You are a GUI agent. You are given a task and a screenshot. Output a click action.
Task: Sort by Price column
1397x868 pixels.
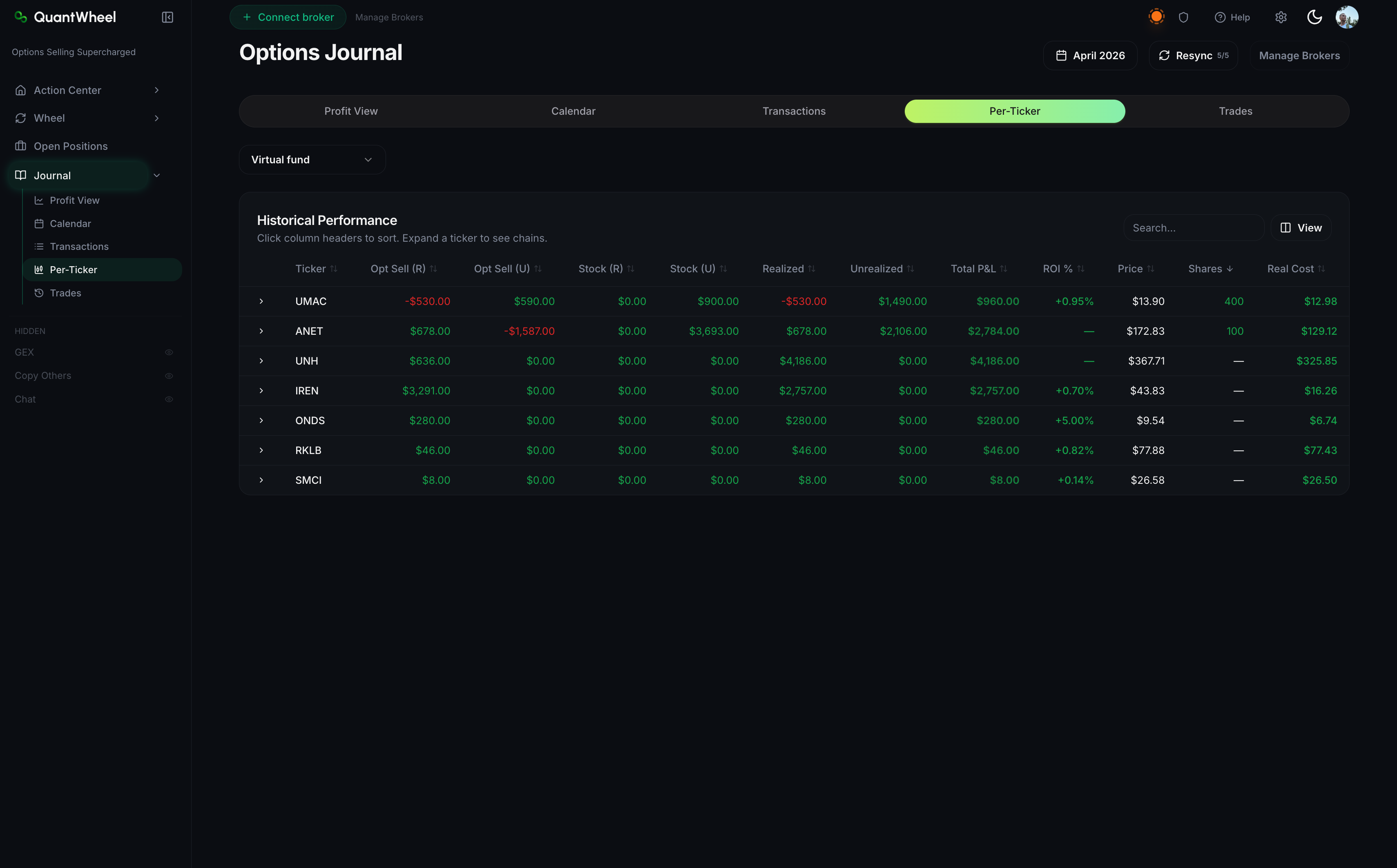tap(1136, 269)
